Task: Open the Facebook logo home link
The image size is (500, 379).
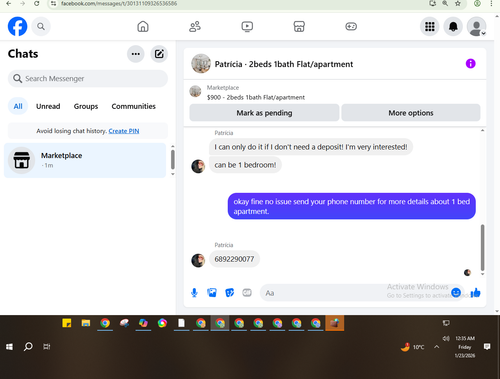Action: [x=17, y=26]
